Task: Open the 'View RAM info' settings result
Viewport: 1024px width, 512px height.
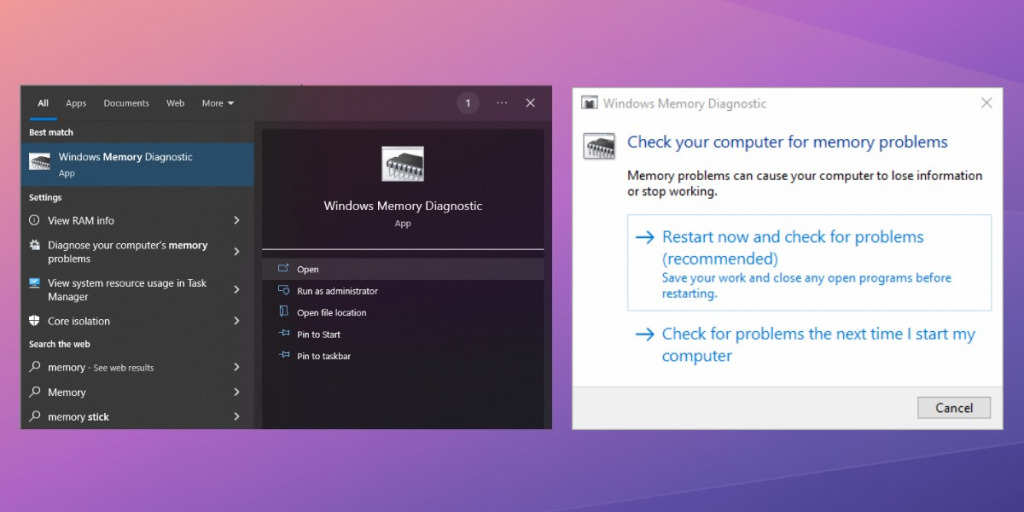Action: point(138,220)
